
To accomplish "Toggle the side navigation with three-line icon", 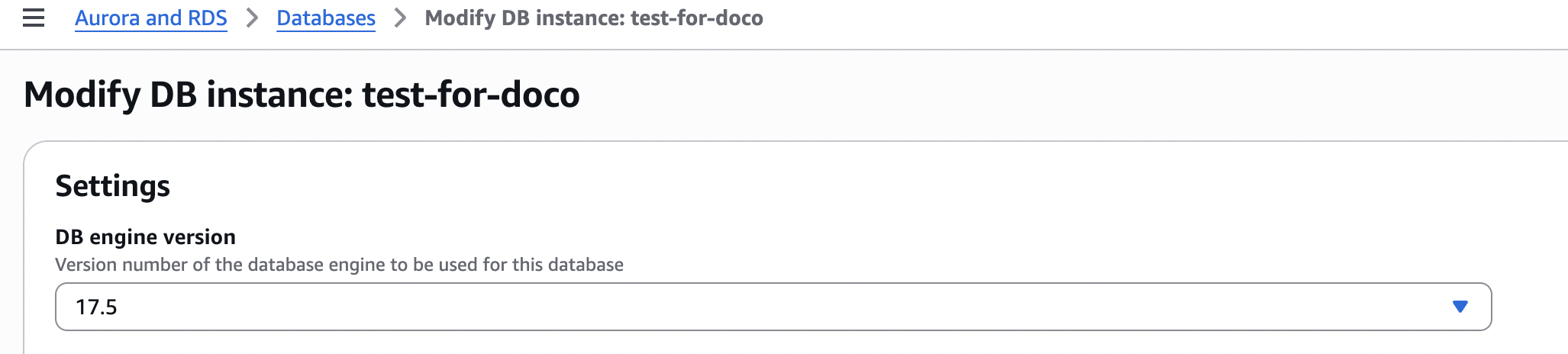I will (x=34, y=18).
